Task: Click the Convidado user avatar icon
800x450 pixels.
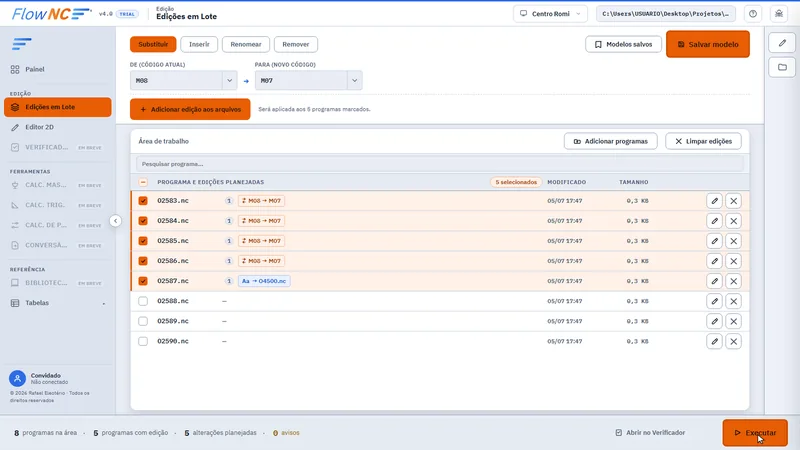Action: point(17,379)
